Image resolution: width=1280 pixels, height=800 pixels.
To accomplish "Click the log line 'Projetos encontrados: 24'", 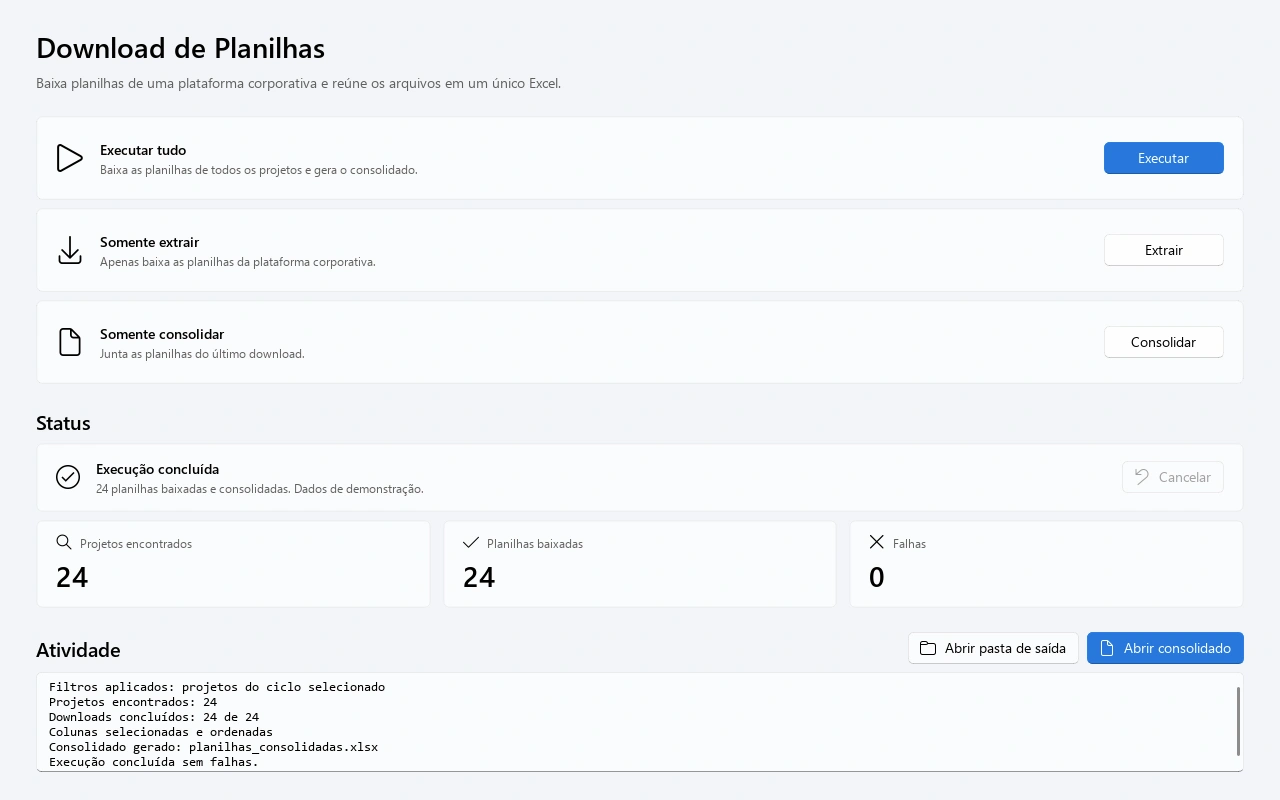I will [133, 702].
